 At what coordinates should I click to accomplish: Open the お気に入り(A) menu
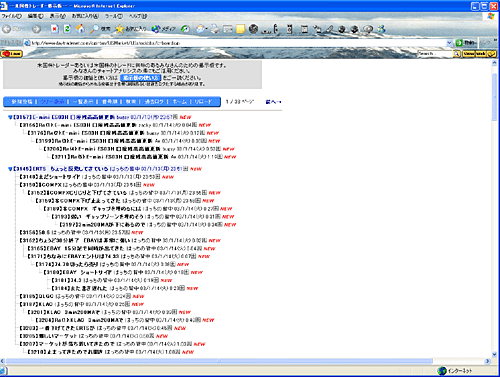click(x=85, y=16)
